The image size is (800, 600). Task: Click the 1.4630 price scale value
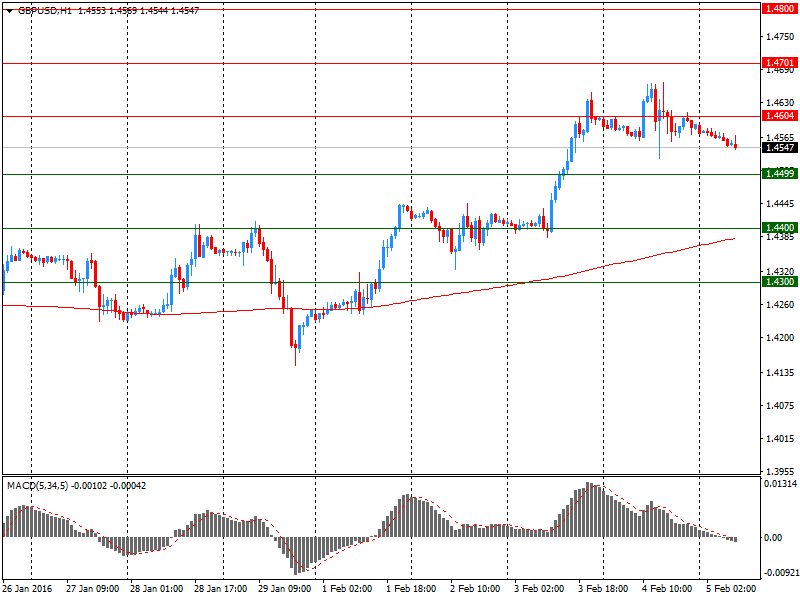(780, 103)
